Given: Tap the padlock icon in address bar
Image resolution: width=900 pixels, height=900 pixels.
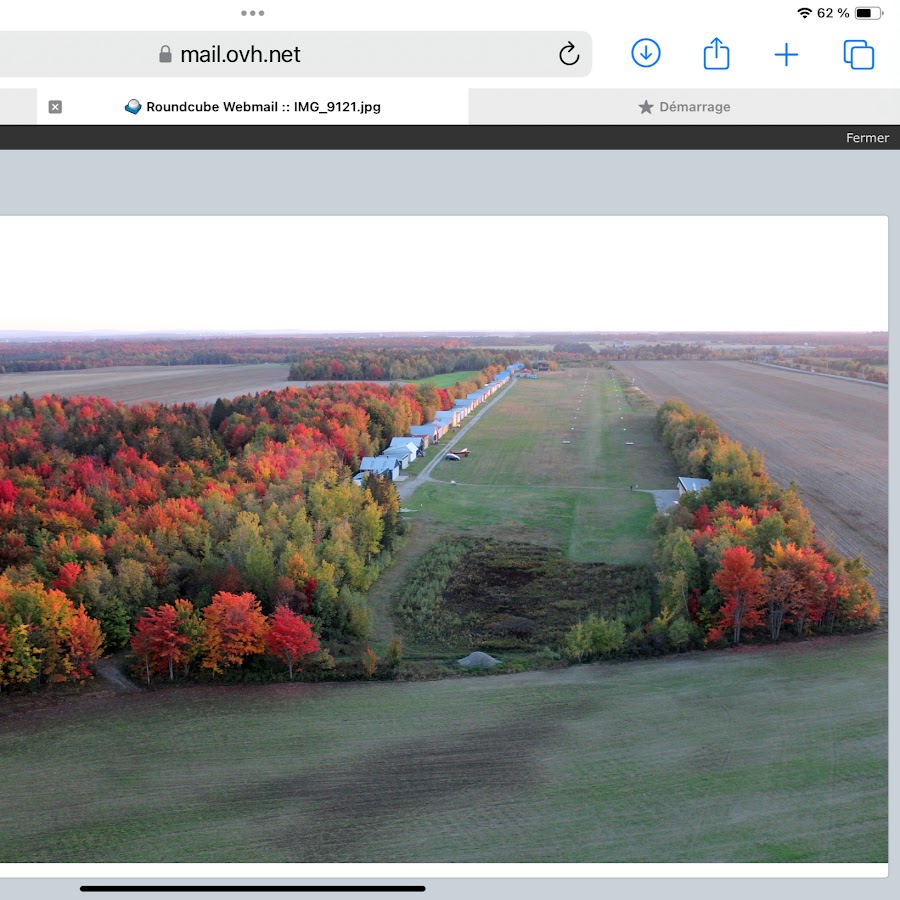Looking at the screenshot, I should click(x=165, y=54).
